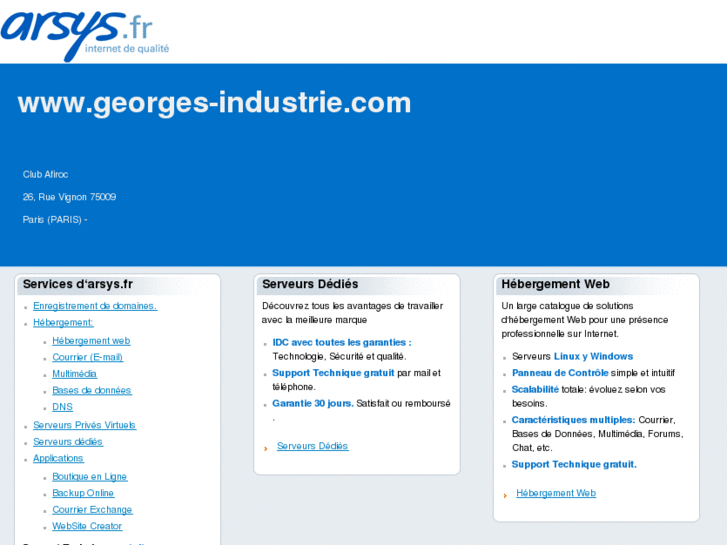Image resolution: width=727 pixels, height=545 pixels.
Task: Click orange arrow beside Hébergement Web link
Action: [505, 496]
